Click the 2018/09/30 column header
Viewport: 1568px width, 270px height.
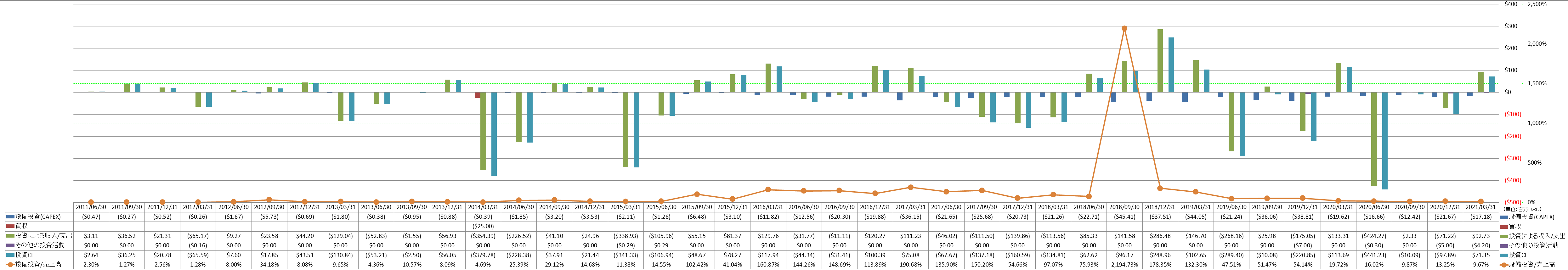pyautogui.click(x=1125, y=207)
